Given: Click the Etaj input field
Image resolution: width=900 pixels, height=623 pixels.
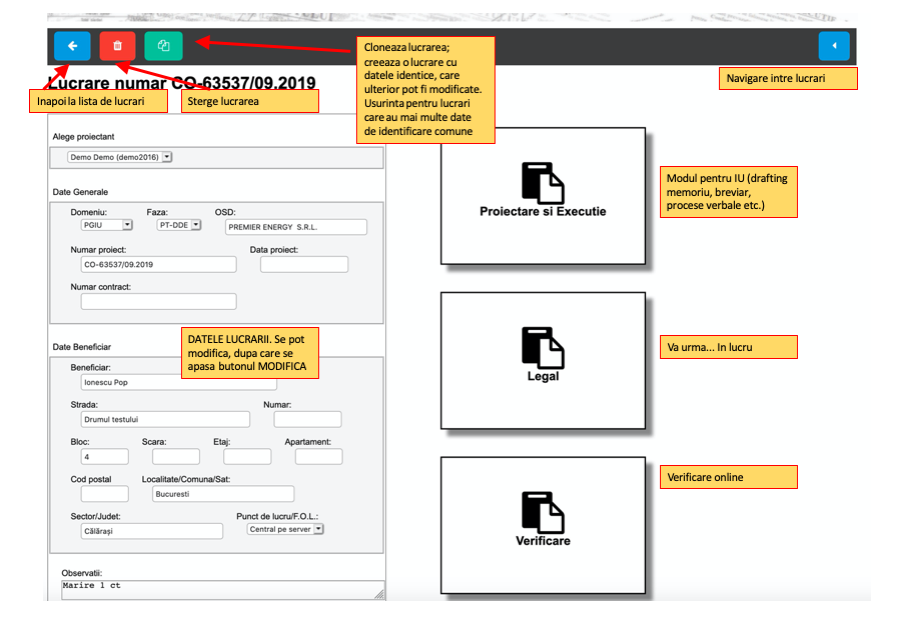Looking at the screenshot, I should (247, 457).
